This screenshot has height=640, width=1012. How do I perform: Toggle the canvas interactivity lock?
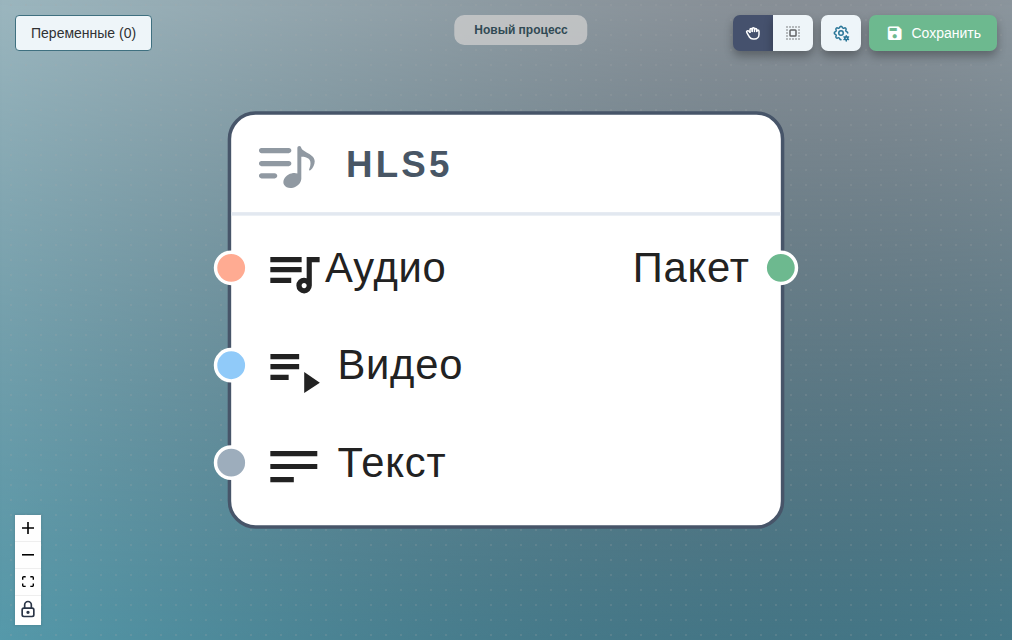28,610
